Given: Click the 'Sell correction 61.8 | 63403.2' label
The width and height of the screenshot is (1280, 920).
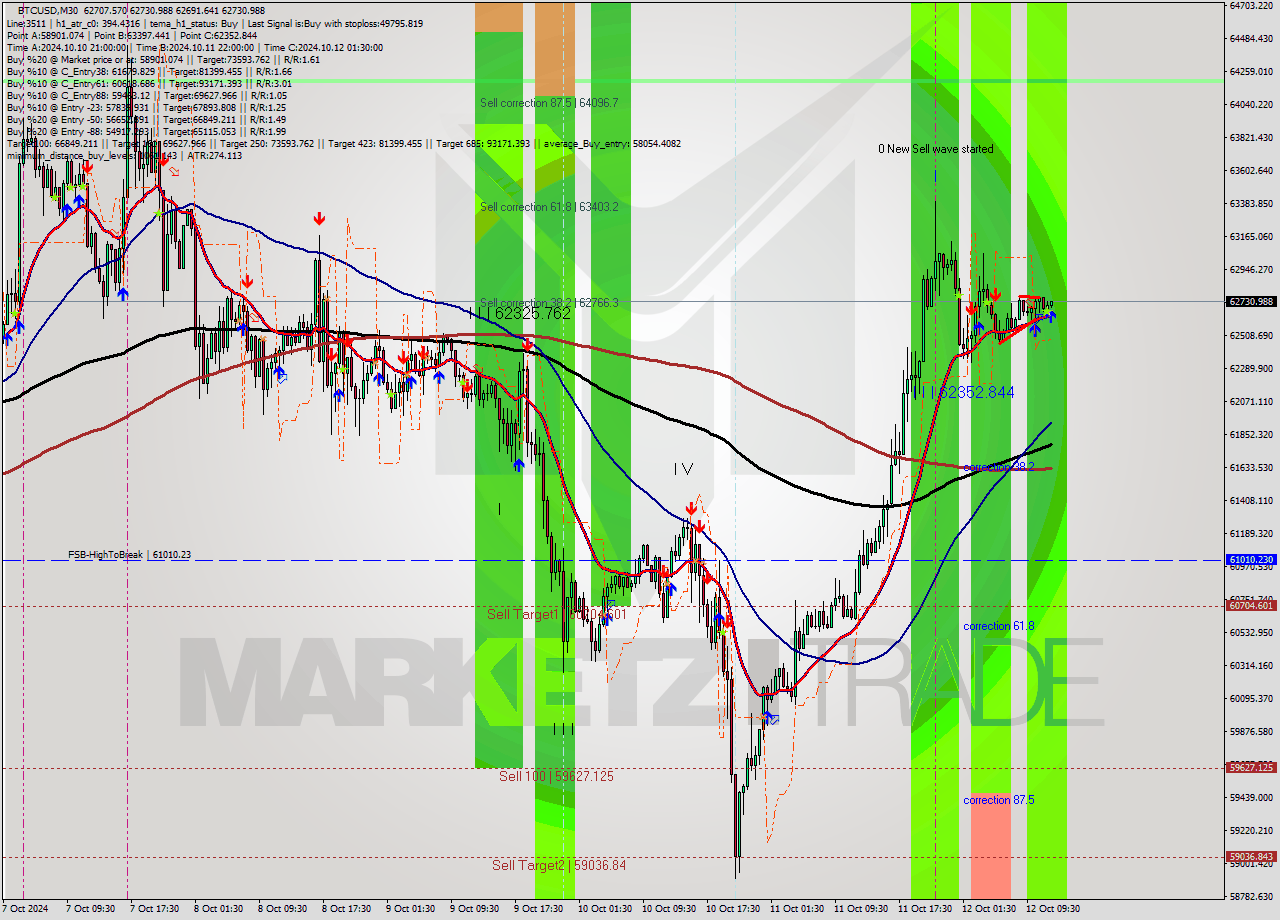Looking at the screenshot, I should point(549,207).
